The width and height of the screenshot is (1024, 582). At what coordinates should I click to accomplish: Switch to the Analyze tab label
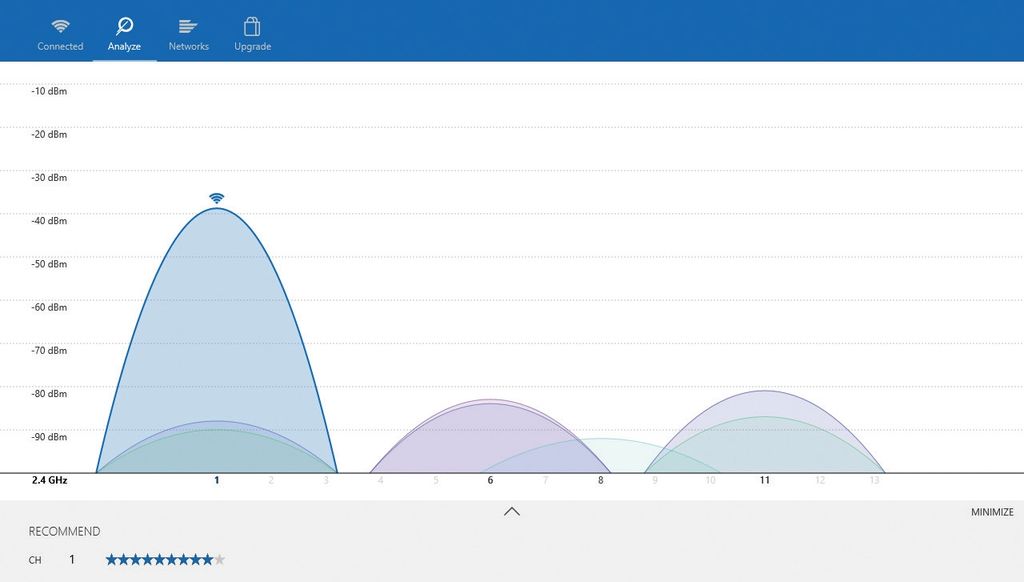[124, 46]
